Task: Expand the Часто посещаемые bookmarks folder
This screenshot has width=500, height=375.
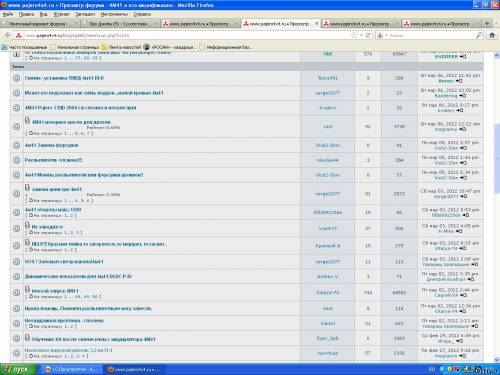Action: point(24,47)
